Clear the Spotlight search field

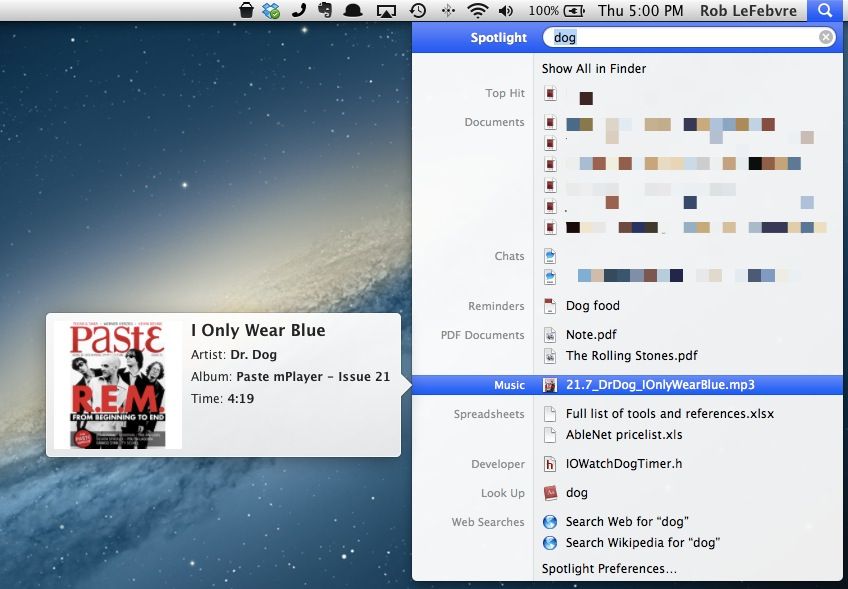826,38
